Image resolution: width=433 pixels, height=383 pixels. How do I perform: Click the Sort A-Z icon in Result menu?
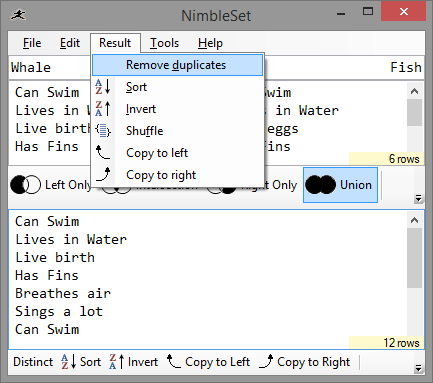tap(103, 87)
